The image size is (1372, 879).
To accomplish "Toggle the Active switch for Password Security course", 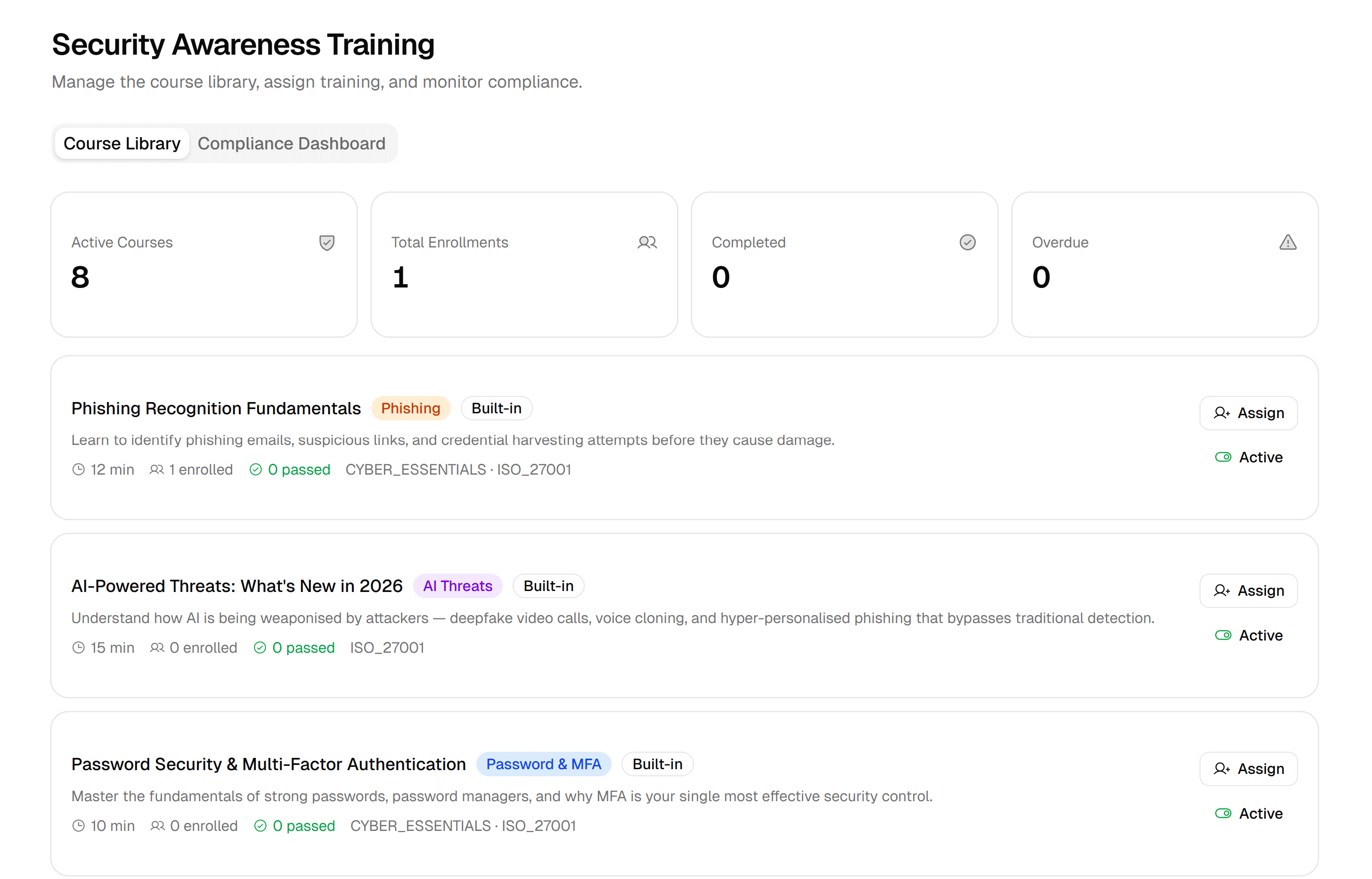I will coord(1223,813).
